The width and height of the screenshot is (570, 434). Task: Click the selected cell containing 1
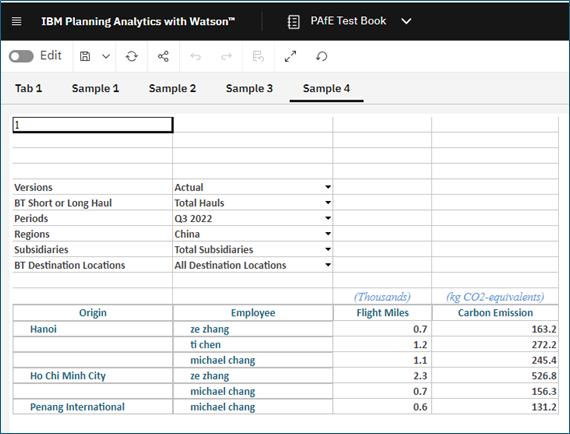[x=93, y=125]
